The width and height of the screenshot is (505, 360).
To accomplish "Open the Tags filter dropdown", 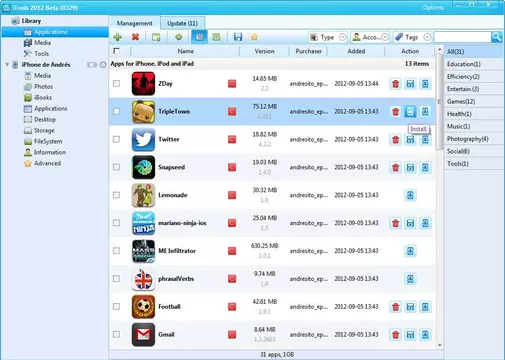I will (413, 37).
